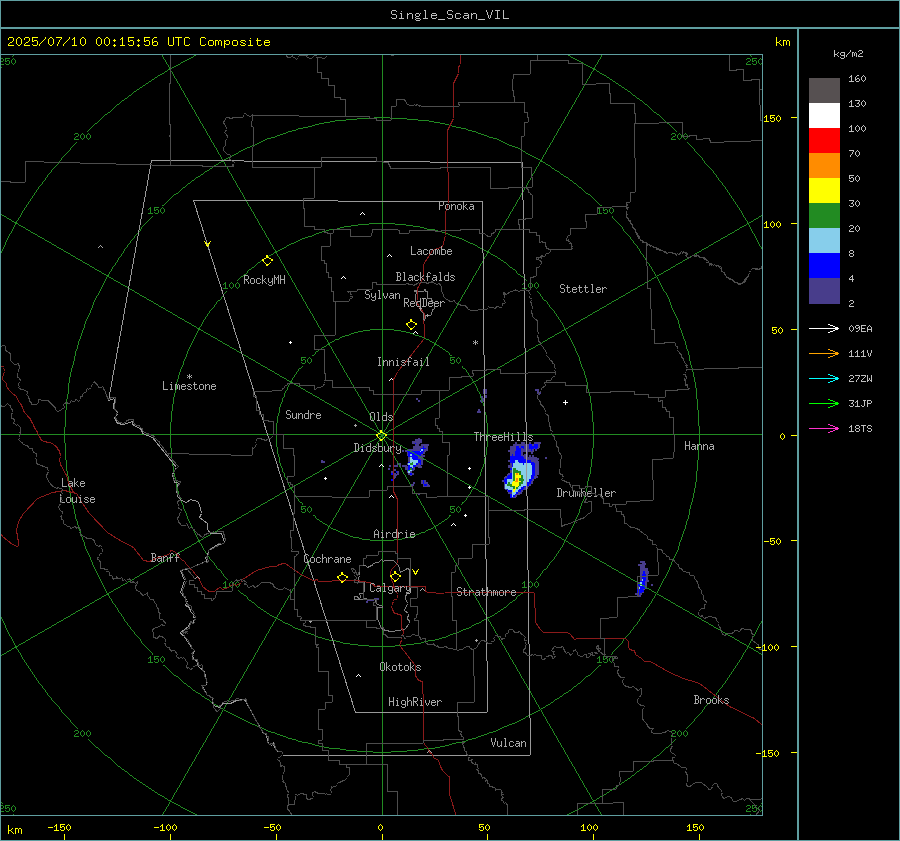Click the magenta 18TS arrow in legend
900x841 pixels.
tap(824, 428)
